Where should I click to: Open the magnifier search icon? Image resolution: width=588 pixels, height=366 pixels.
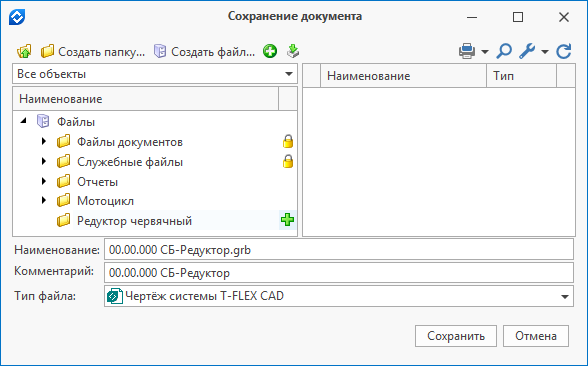click(x=504, y=51)
